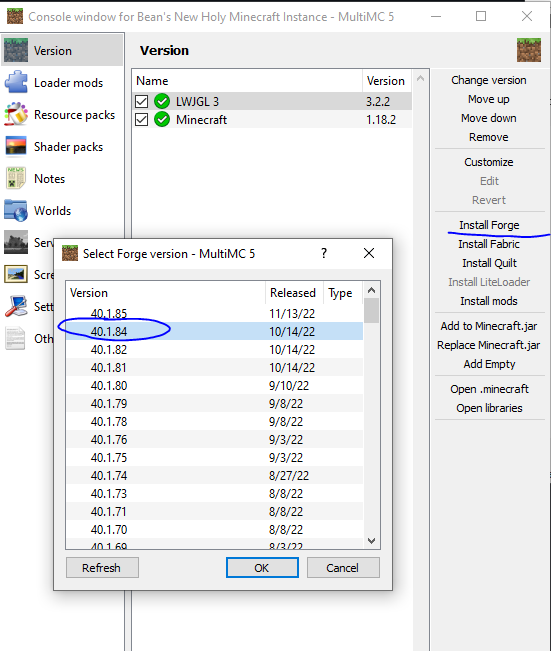The width and height of the screenshot is (551, 651).
Task: Confirm Forge selection with OK
Action: point(262,568)
